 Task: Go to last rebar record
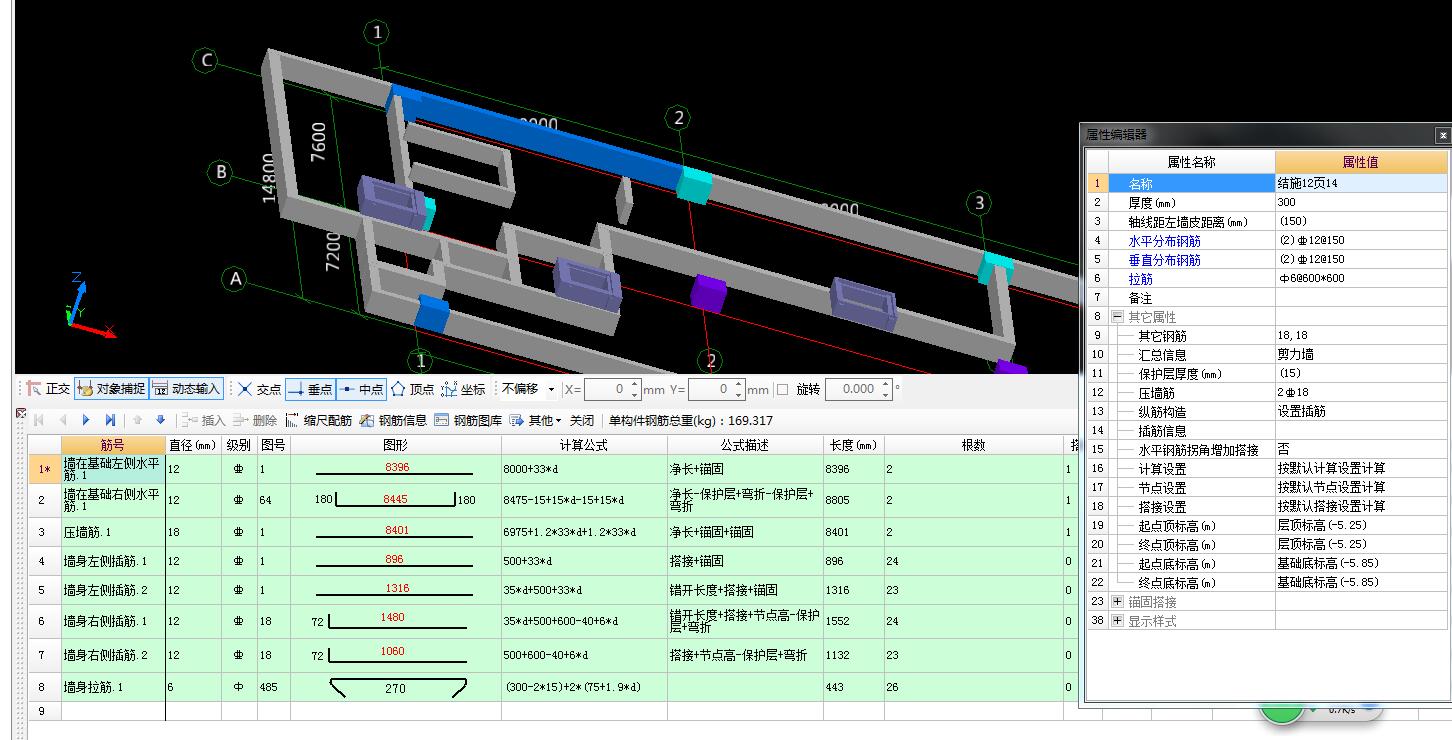[110, 420]
